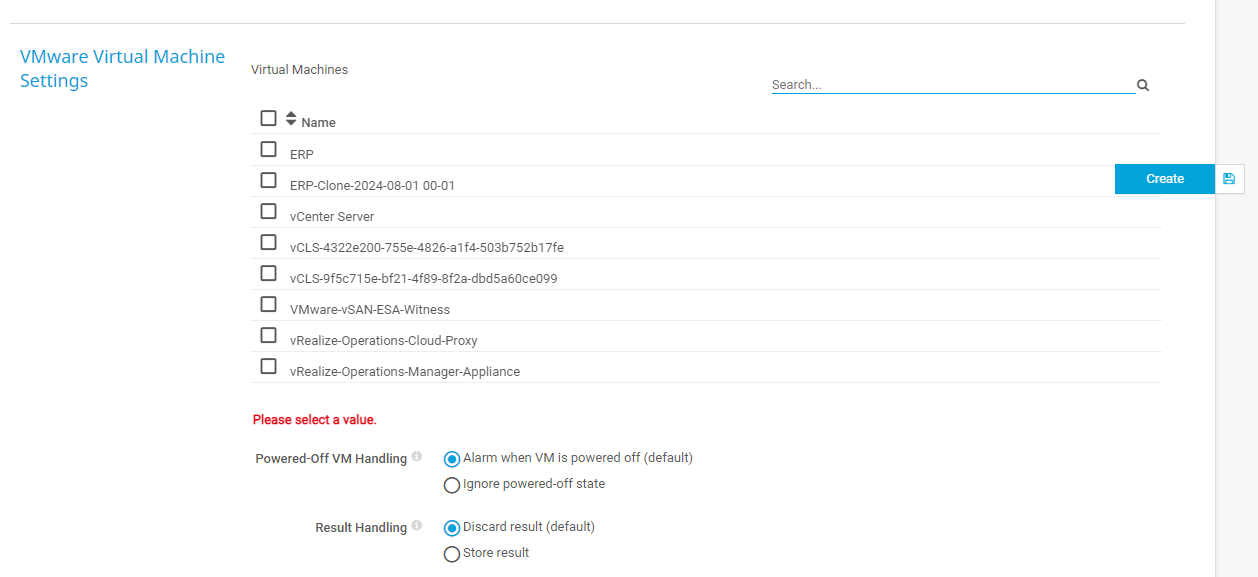Click the ERP-Clone-2024-08-01 00-01 name
The height and width of the screenshot is (577, 1258).
pyautogui.click(x=372, y=186)
